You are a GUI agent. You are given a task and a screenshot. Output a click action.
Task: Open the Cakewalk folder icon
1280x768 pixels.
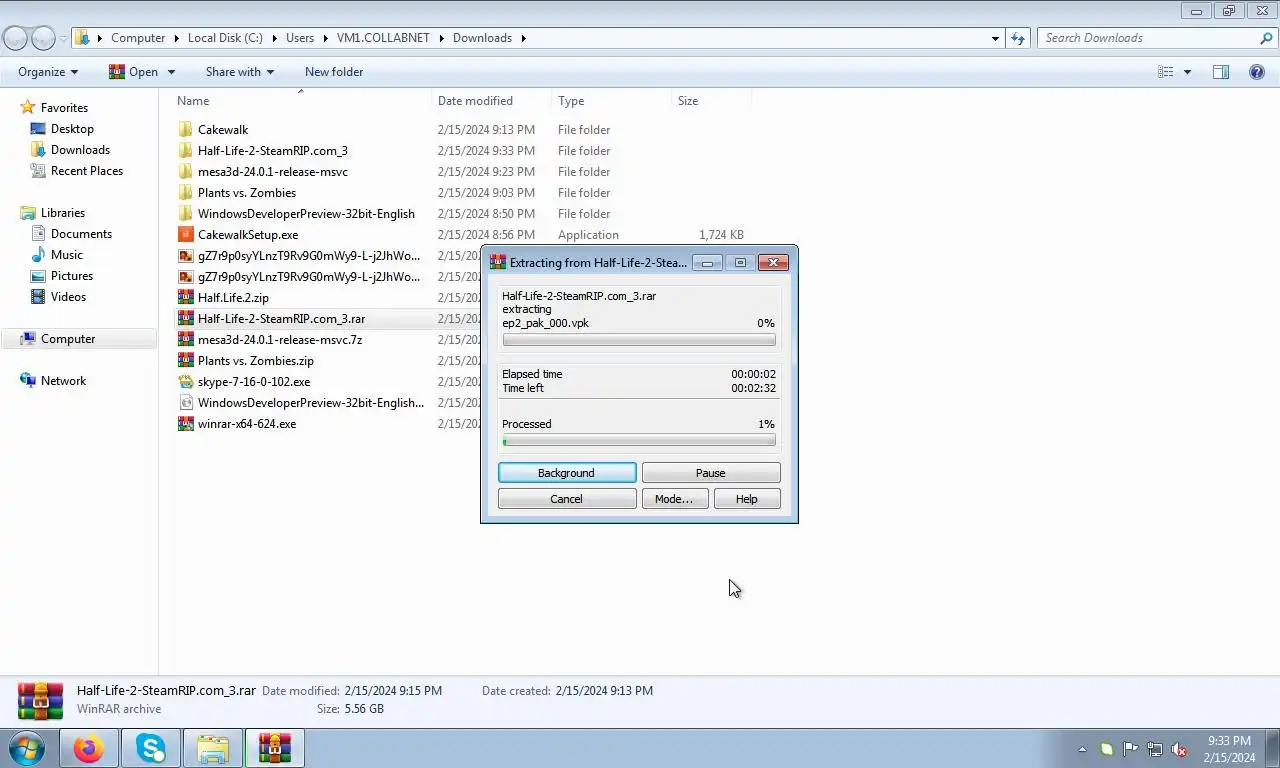[x=185, y=129]
